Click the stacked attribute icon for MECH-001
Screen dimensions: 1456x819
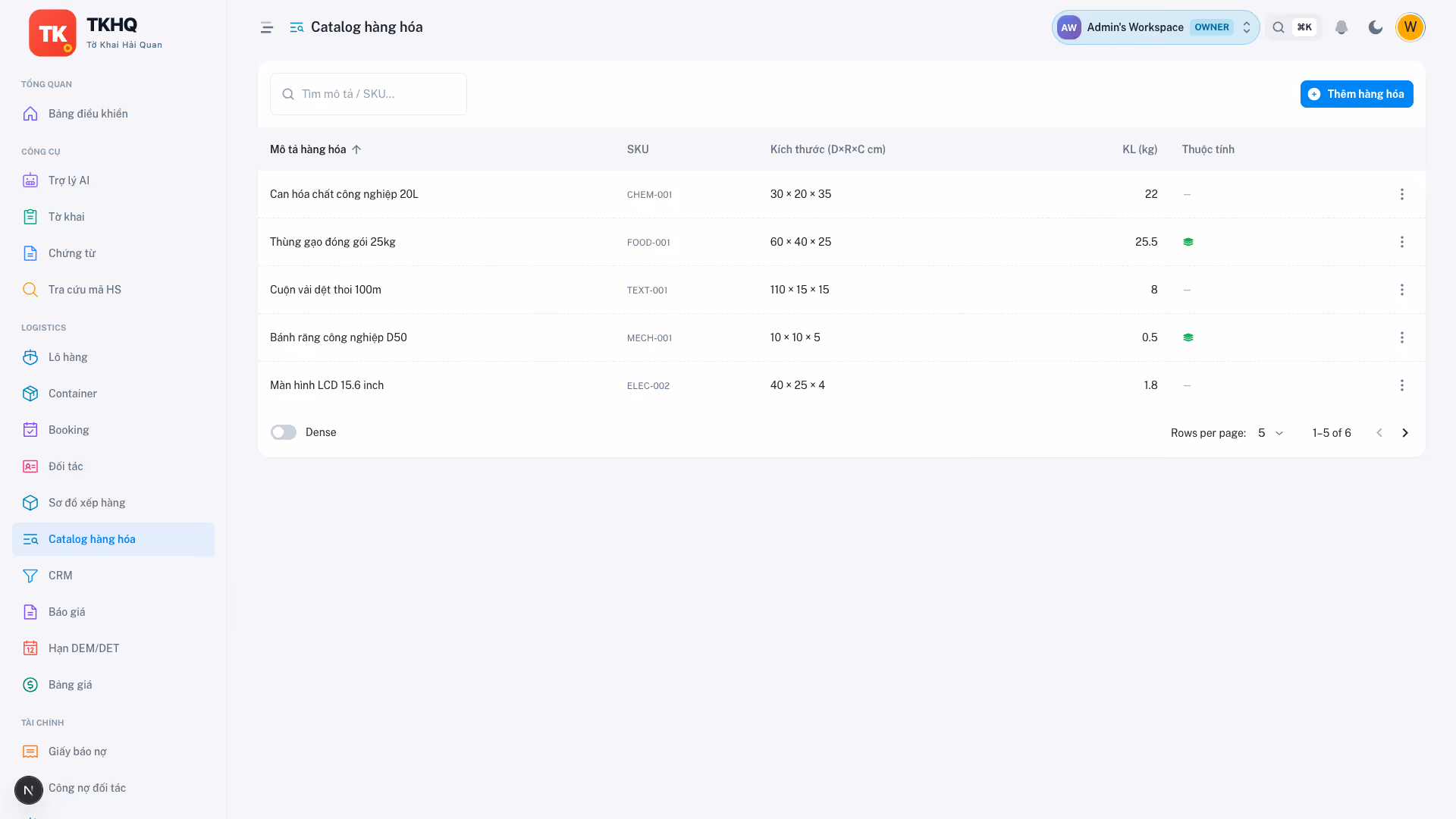point(1188,337)
